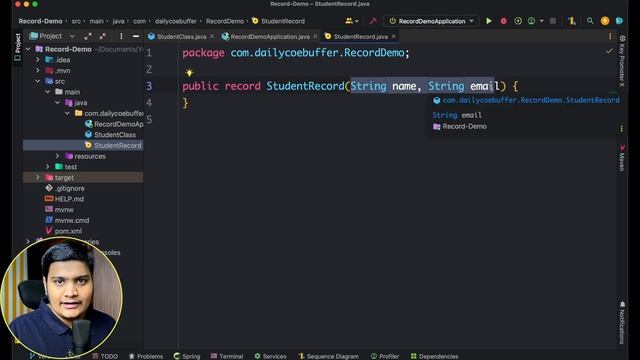The height and width of the screenshot is (360, 640).
Task: Open pom.xml in project tree
Action: pyautogui.click(x=63, y=231)
